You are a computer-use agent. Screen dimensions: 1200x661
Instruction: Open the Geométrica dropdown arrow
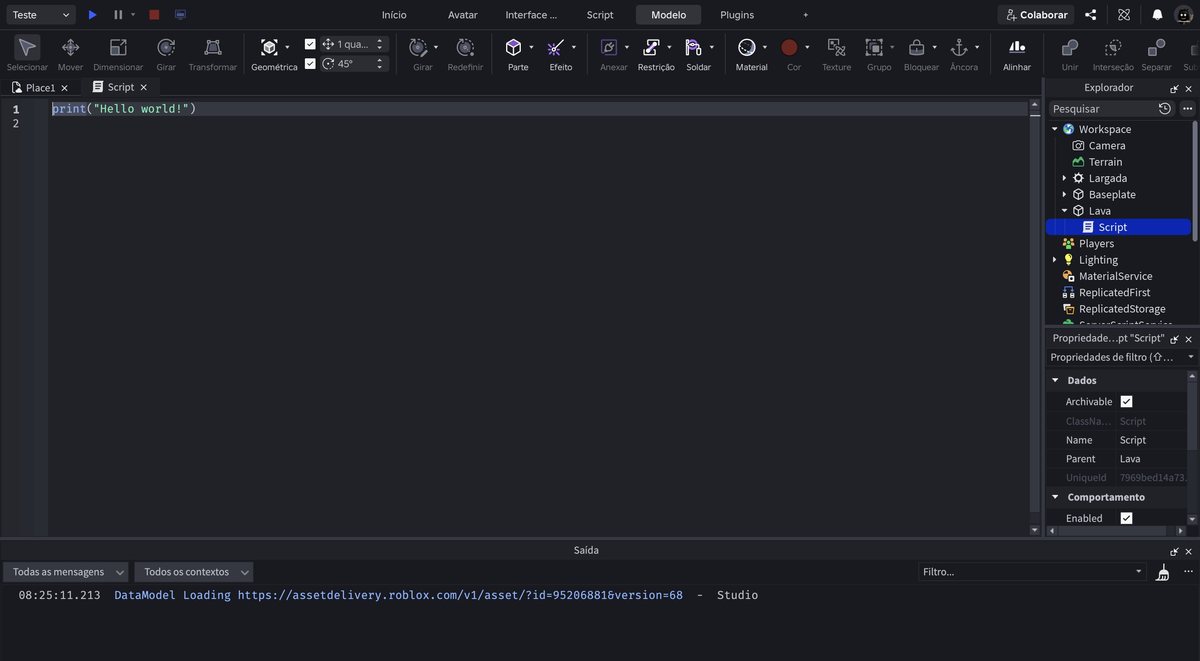pos(287,47)
